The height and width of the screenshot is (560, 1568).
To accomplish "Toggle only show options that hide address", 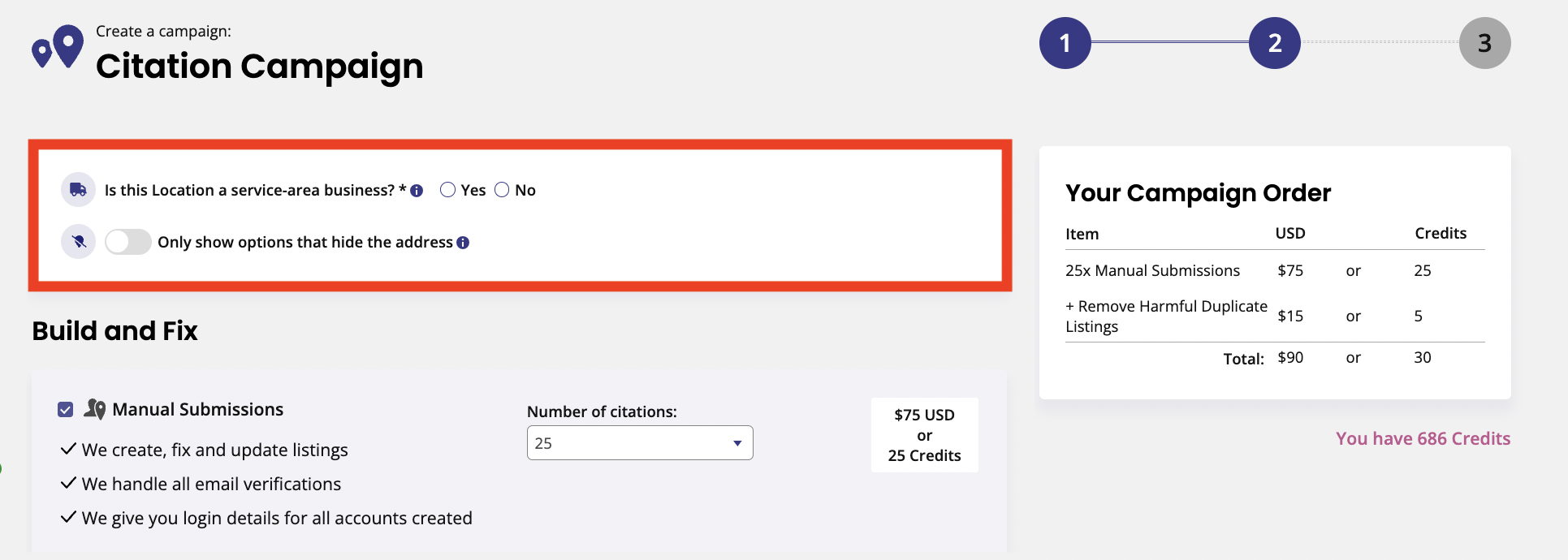I will click(x=128, y=242).
